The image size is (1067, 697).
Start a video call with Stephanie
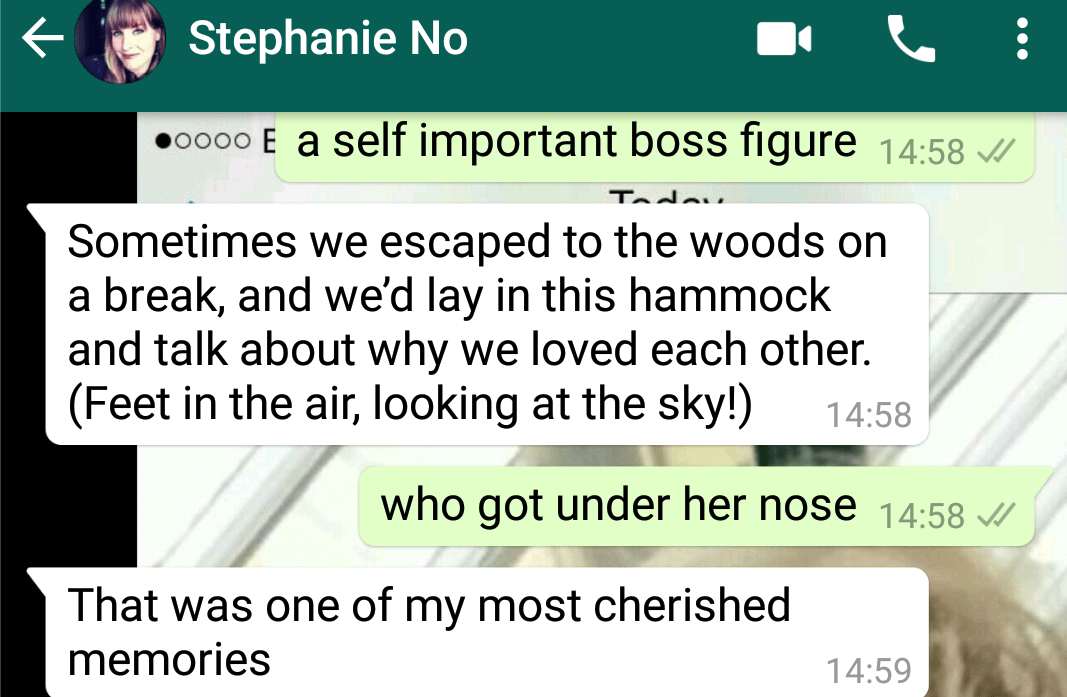pos(784,39)
